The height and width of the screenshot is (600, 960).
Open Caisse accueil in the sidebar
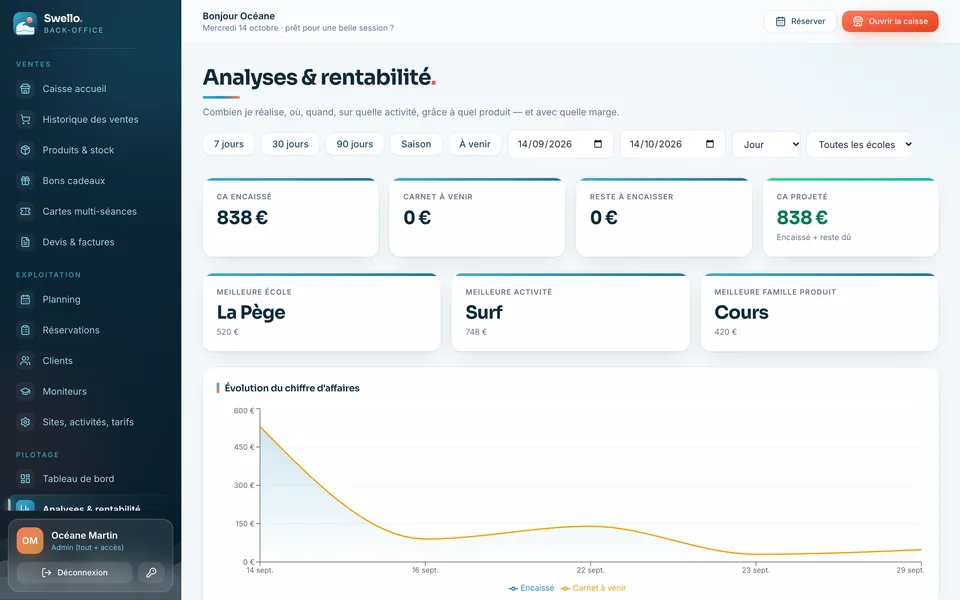coord(91,89)
